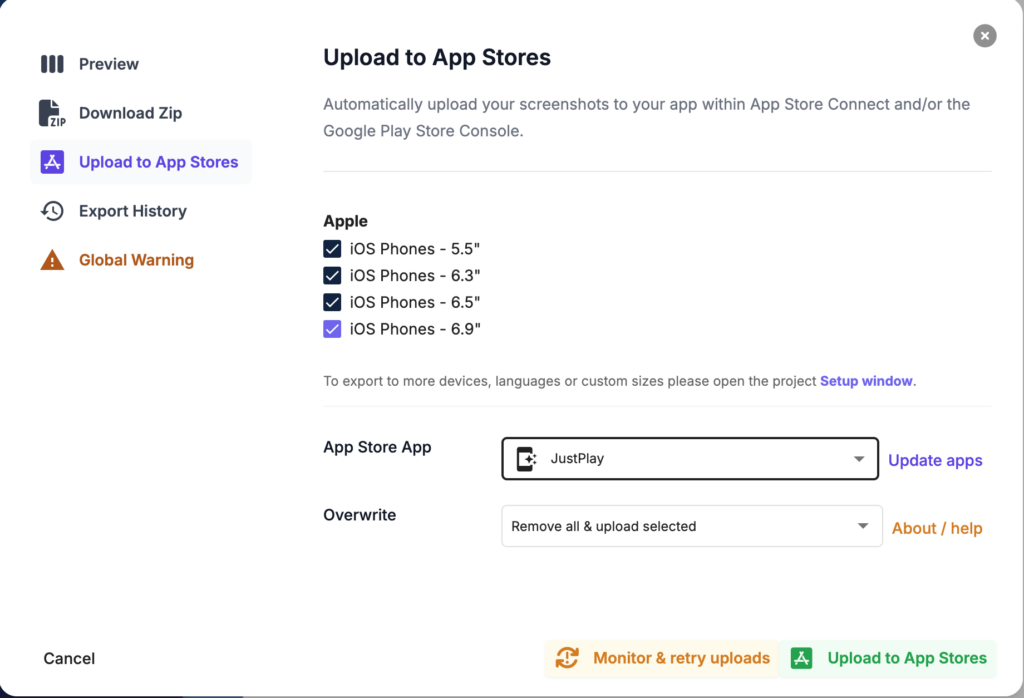Disable the iOS Phones 6.5" checkbox
Image resolution: width=1024 pixels, height=698 pixels.
(332, 302)
